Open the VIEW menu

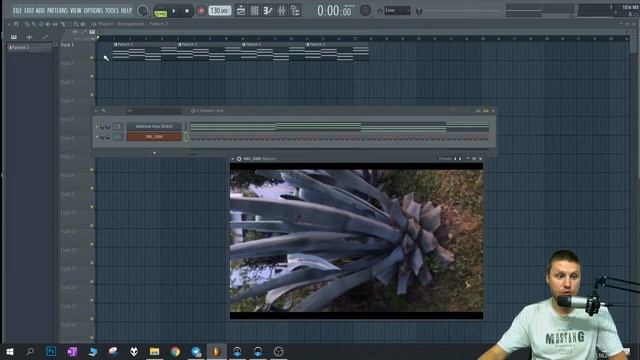[x=76, y=11]
